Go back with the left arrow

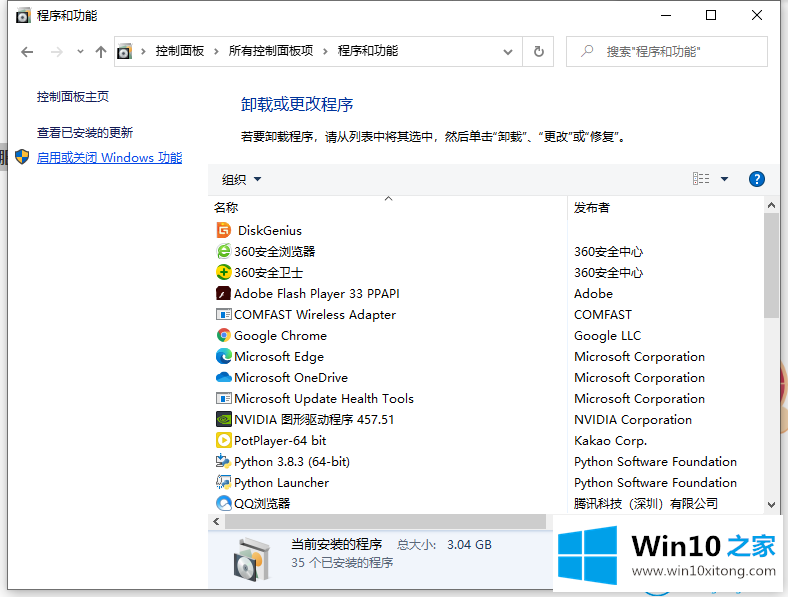tap(27, 52)
